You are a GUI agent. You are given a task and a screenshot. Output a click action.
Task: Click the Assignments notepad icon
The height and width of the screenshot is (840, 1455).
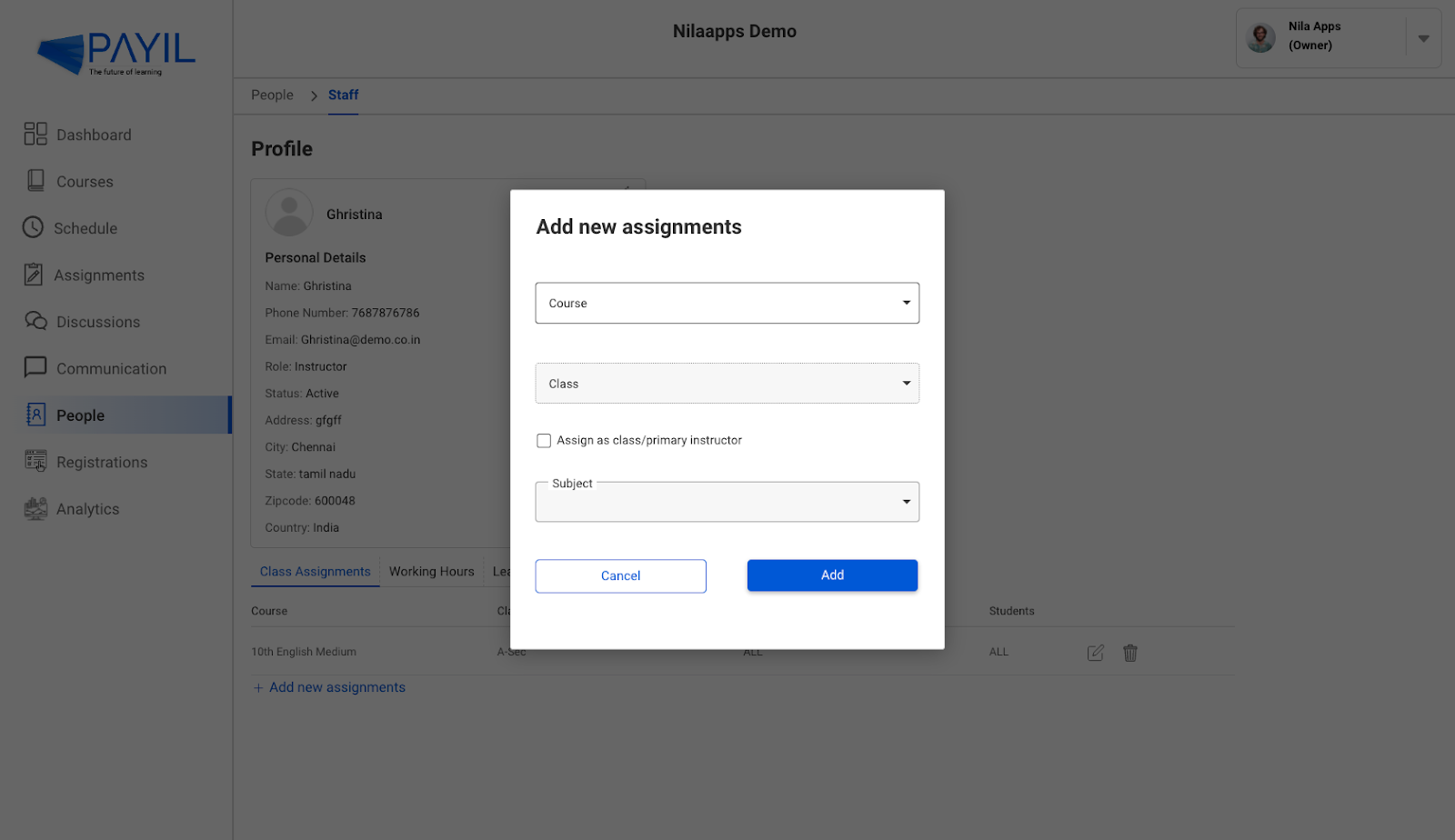tap(34, 275)
